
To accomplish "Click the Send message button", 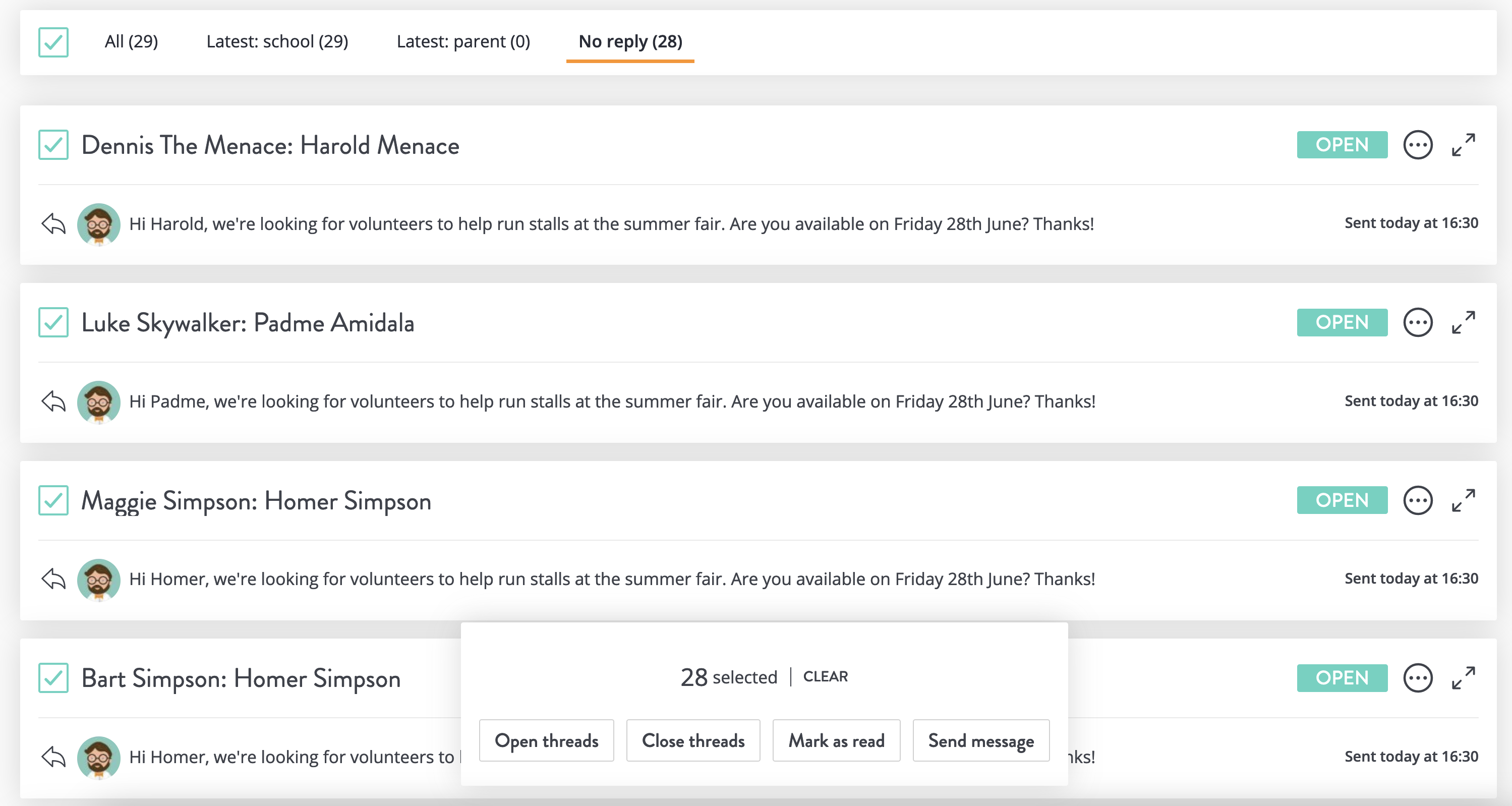I will [x=981, y=741].
